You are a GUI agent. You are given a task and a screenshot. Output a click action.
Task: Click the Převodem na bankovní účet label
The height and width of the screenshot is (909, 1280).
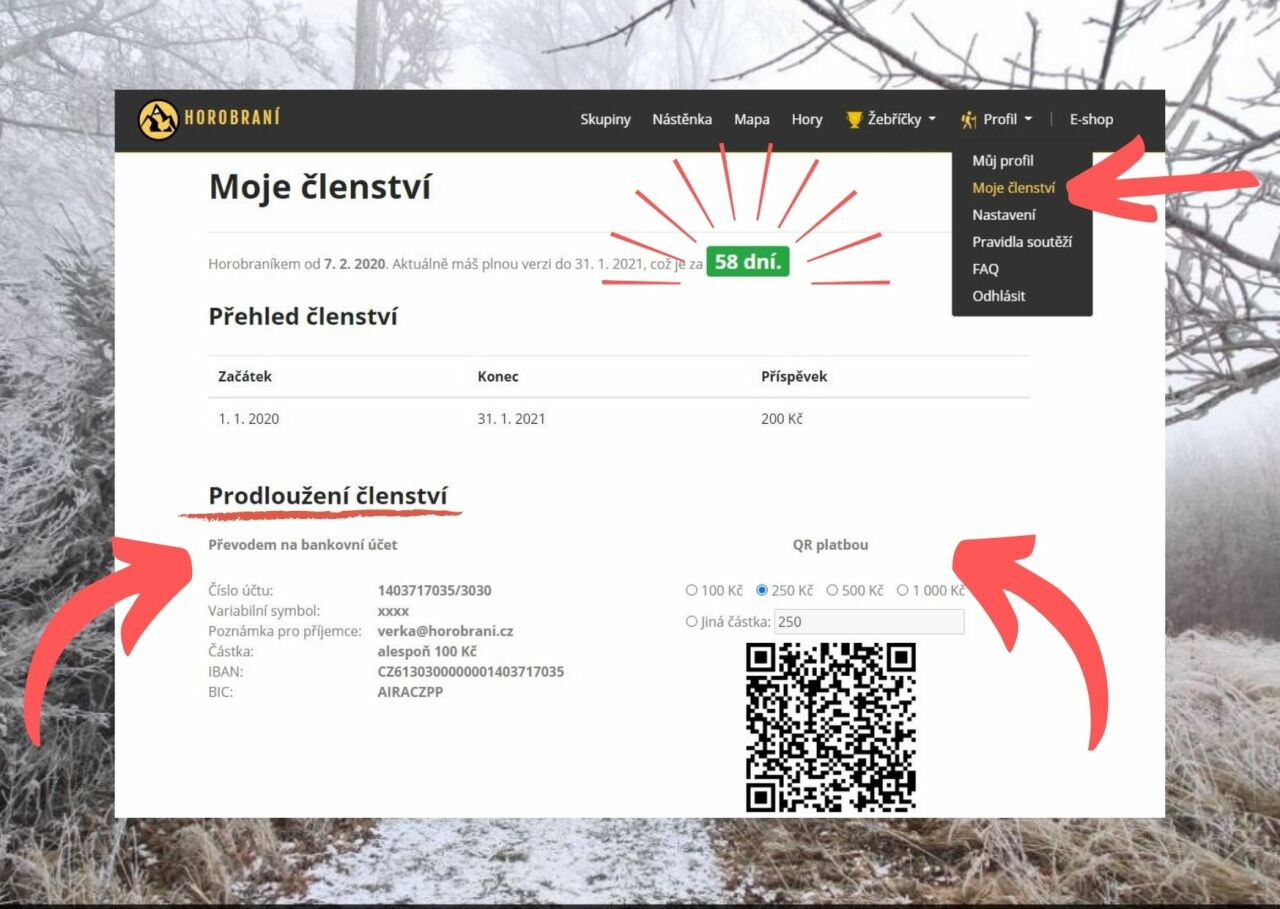point(303,545)
